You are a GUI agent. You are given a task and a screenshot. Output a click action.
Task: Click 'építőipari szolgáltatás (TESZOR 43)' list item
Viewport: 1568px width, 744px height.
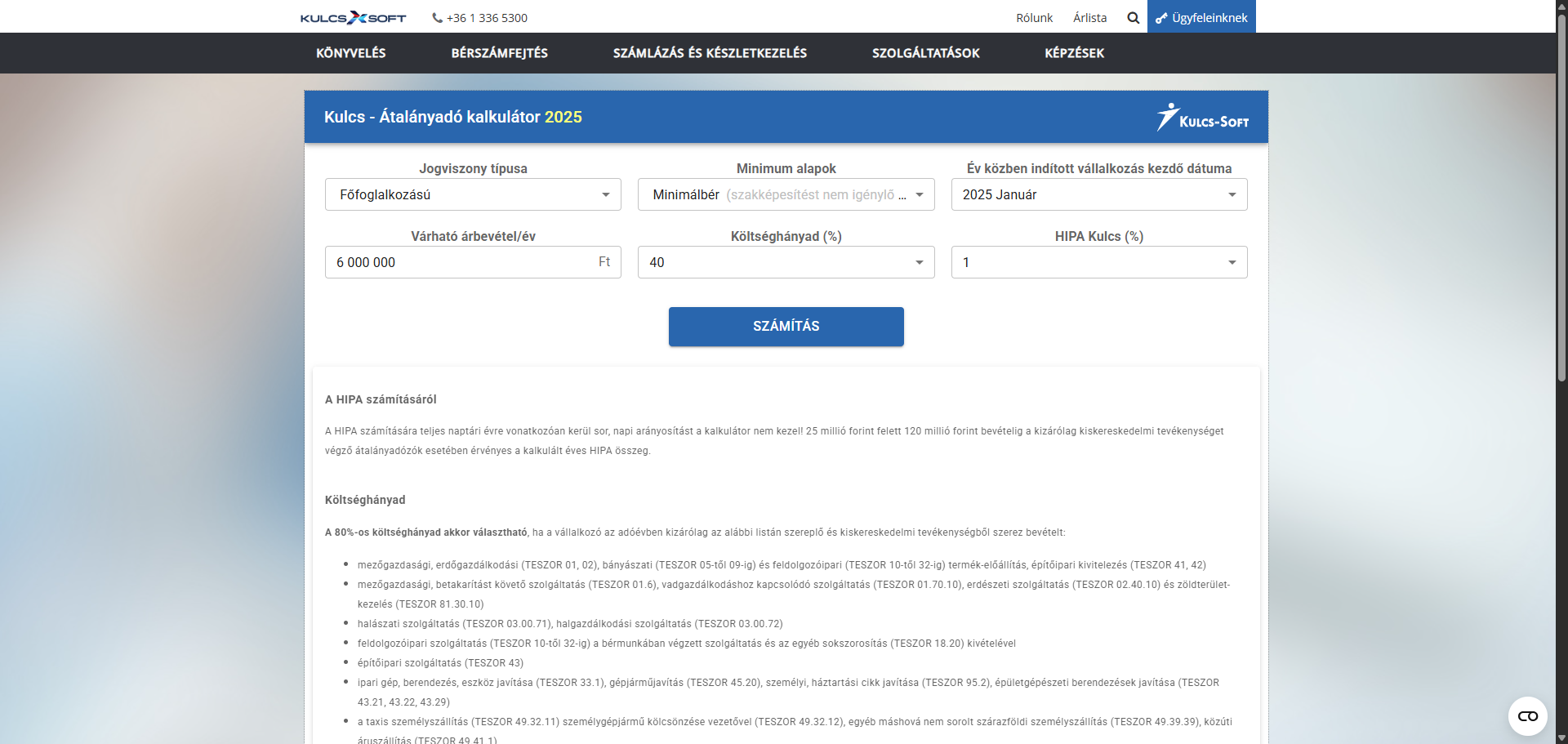pyautogui.click(x=440, y=663)
